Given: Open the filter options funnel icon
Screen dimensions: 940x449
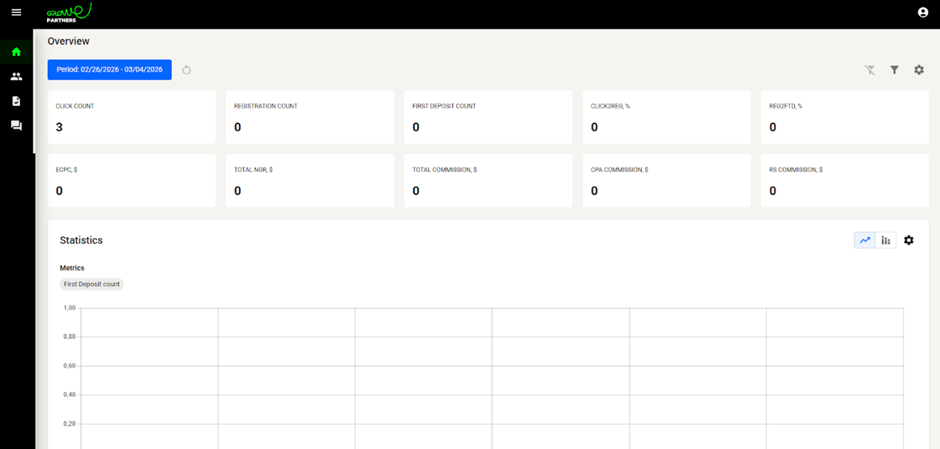Looking at the screenshot, I should (x=894, y=70).
